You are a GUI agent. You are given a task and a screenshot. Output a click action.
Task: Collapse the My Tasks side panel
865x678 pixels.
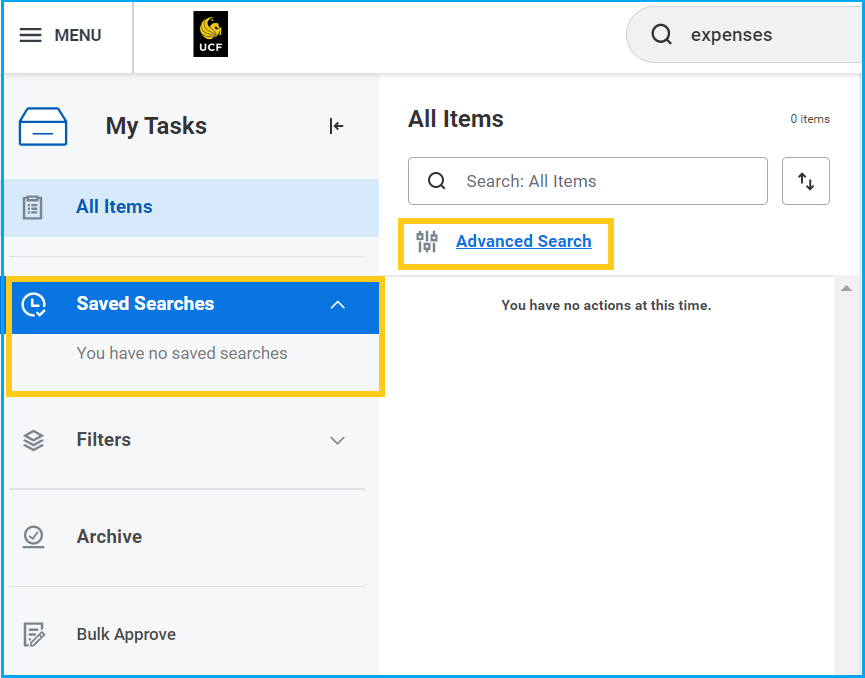337,127
